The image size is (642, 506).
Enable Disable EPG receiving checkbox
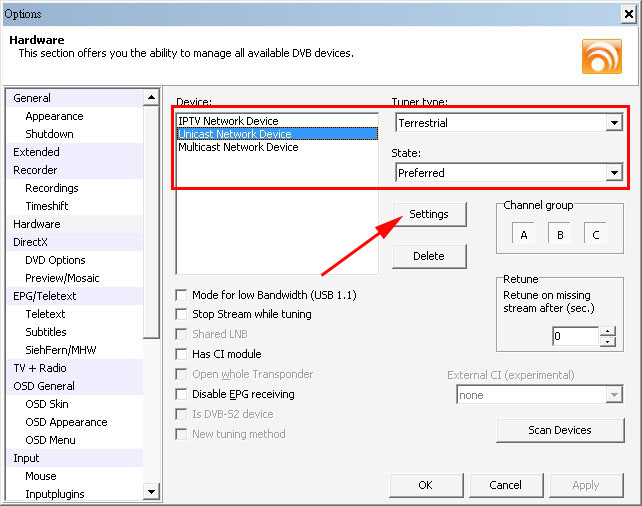coord(181,394)
